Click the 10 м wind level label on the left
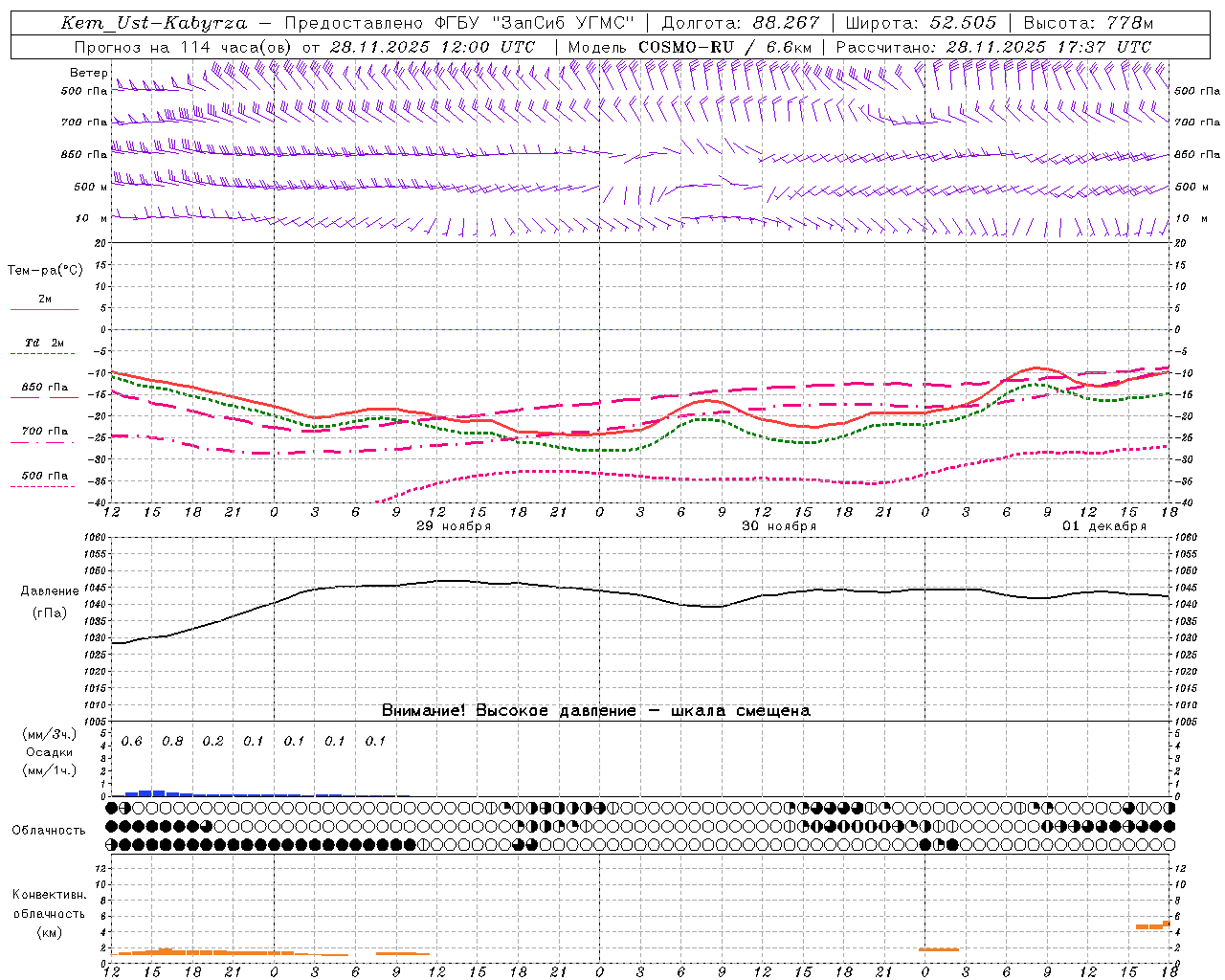Image resolution: width=1225 pixels, height=980 pixels. pos(92,218)
